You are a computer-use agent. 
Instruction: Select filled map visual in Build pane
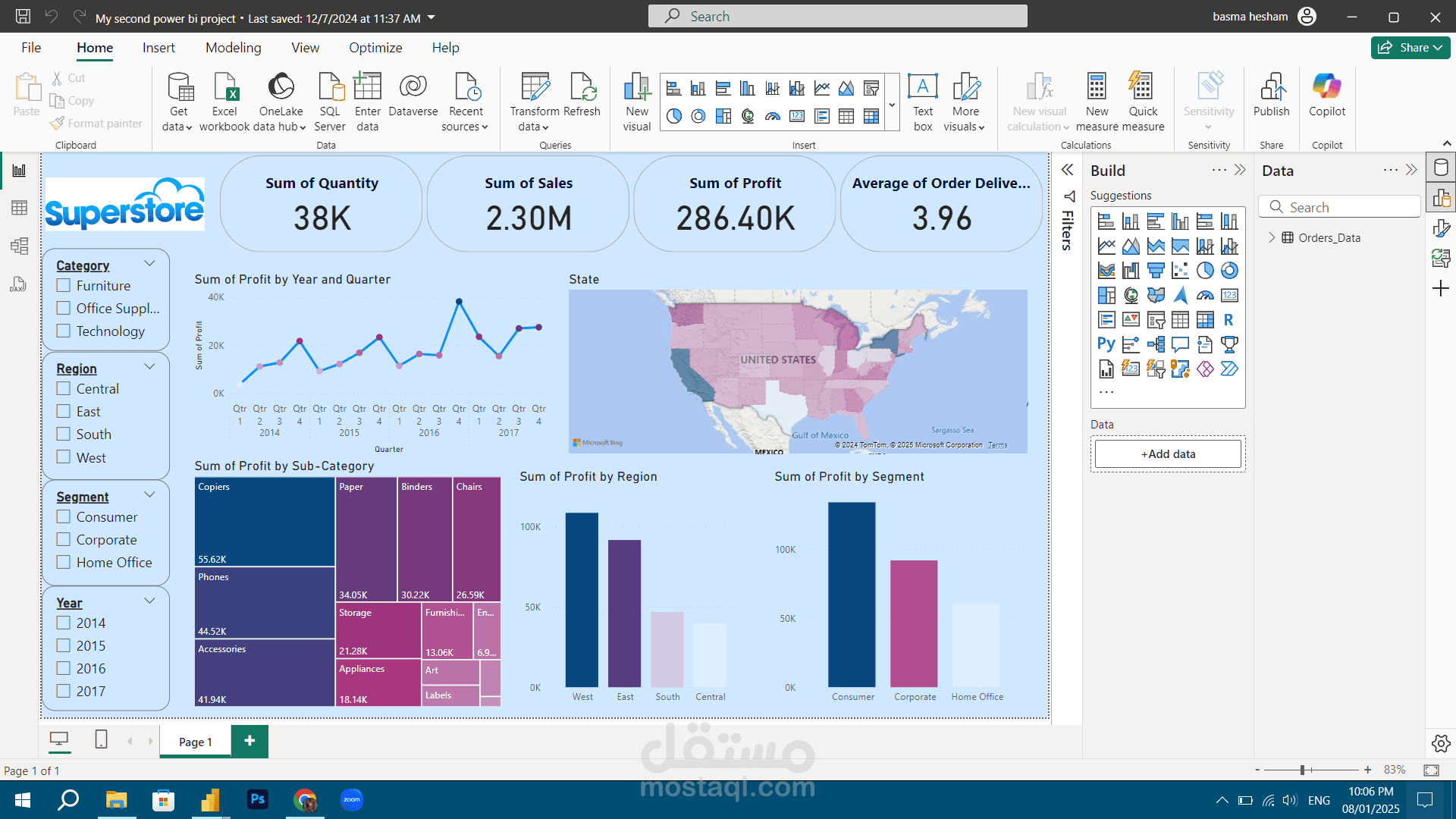pyautogui.click(x=1156, y=295)
